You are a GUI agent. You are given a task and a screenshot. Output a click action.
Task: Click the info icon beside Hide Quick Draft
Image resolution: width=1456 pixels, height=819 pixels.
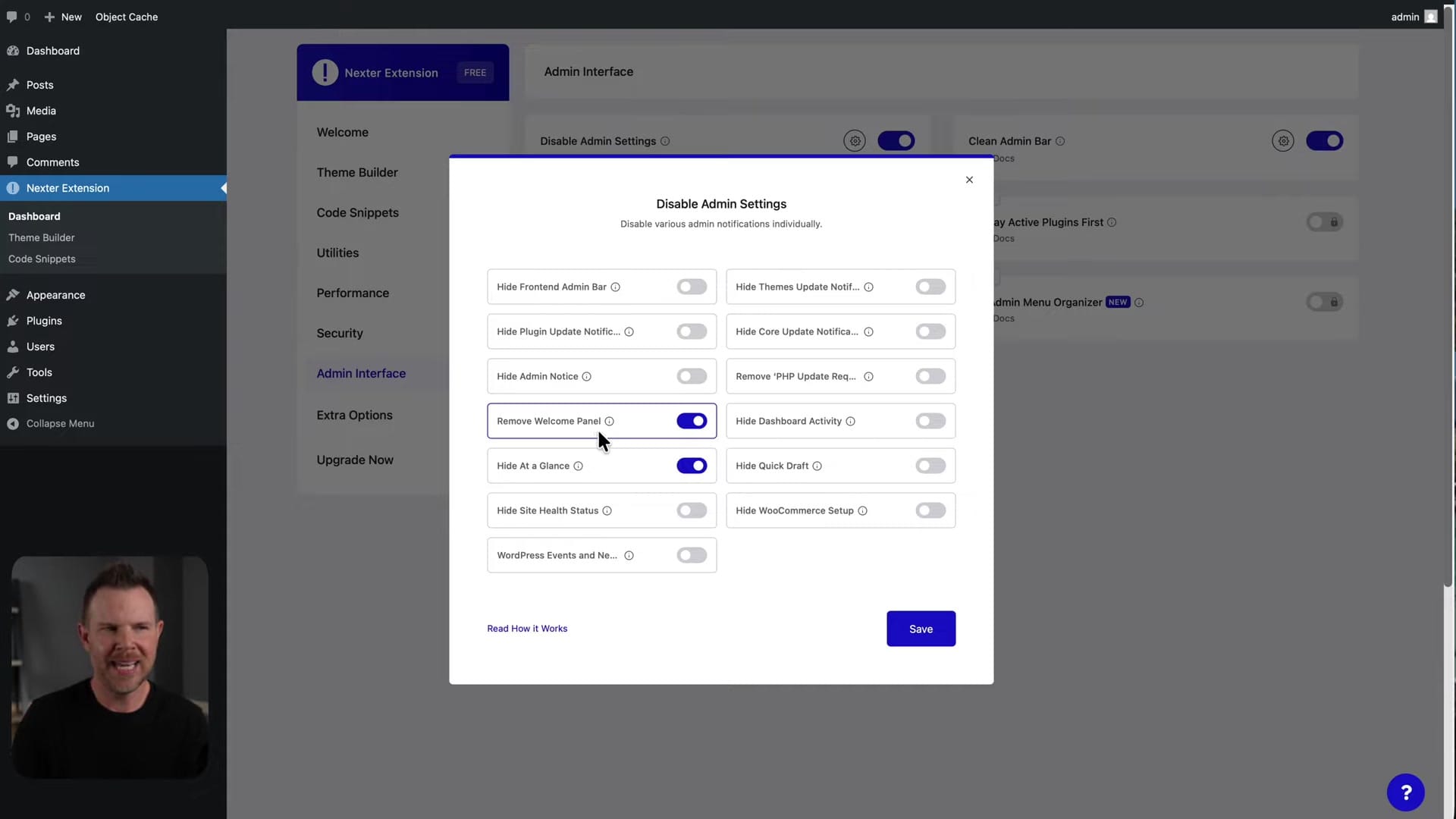pos(817,466)
